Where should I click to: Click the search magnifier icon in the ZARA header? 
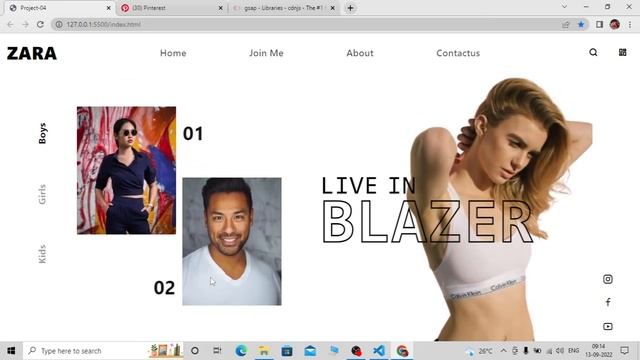click(x=593, y=52)
